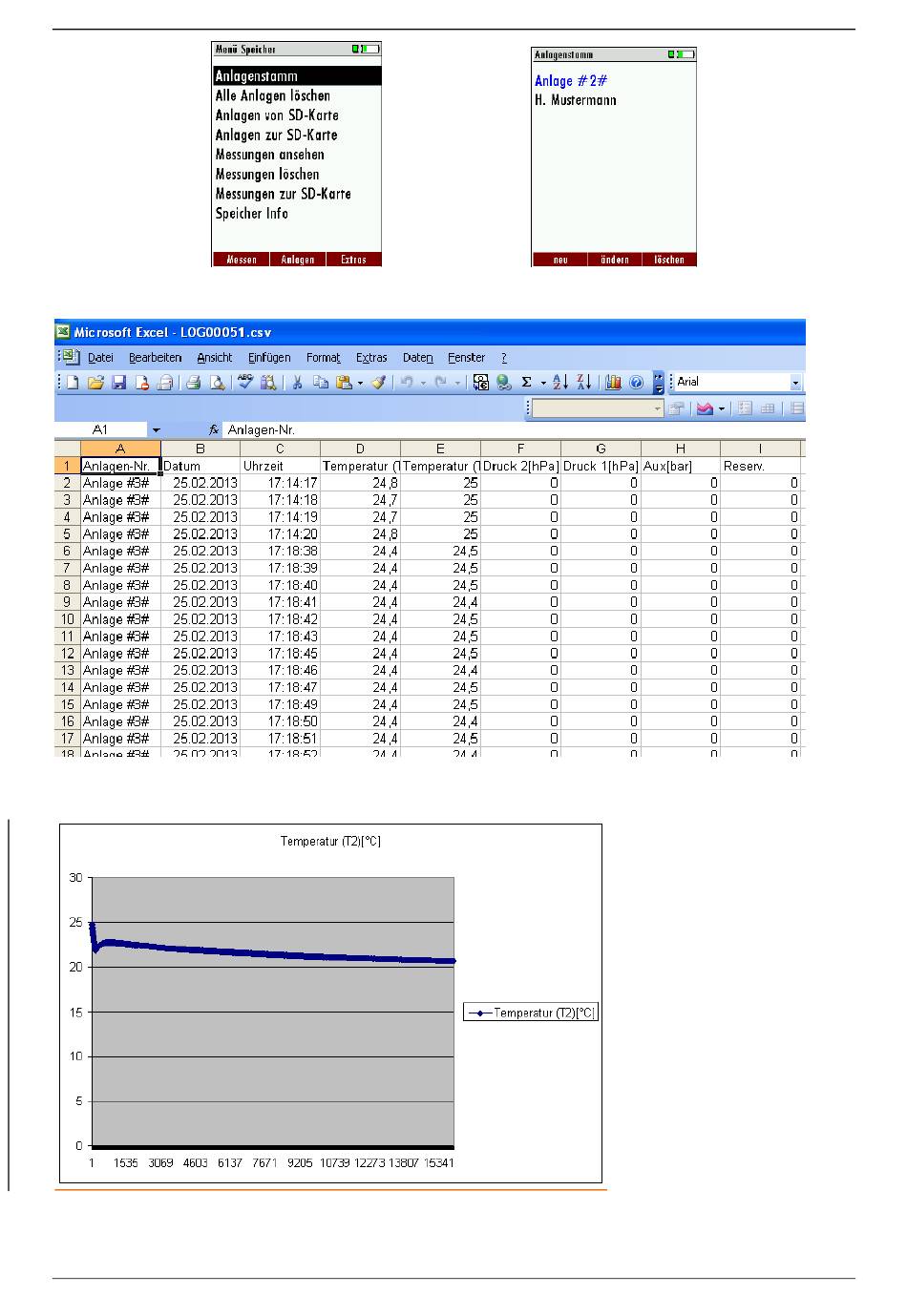Click the chart title Temperatur (T2)[°C]
907x1316 pixels.
[x=330, y=842]
